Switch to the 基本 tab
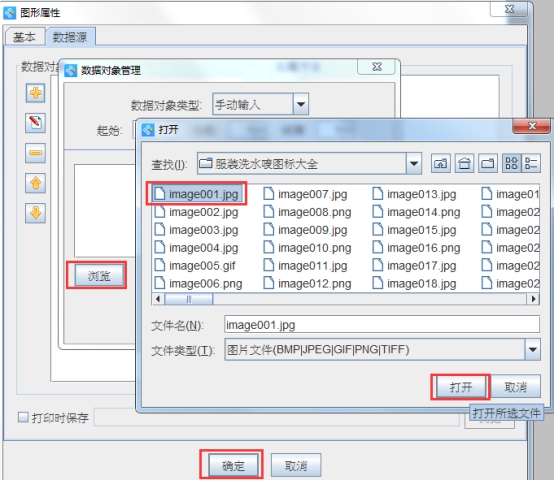554x481 pixels. point(24,37)
